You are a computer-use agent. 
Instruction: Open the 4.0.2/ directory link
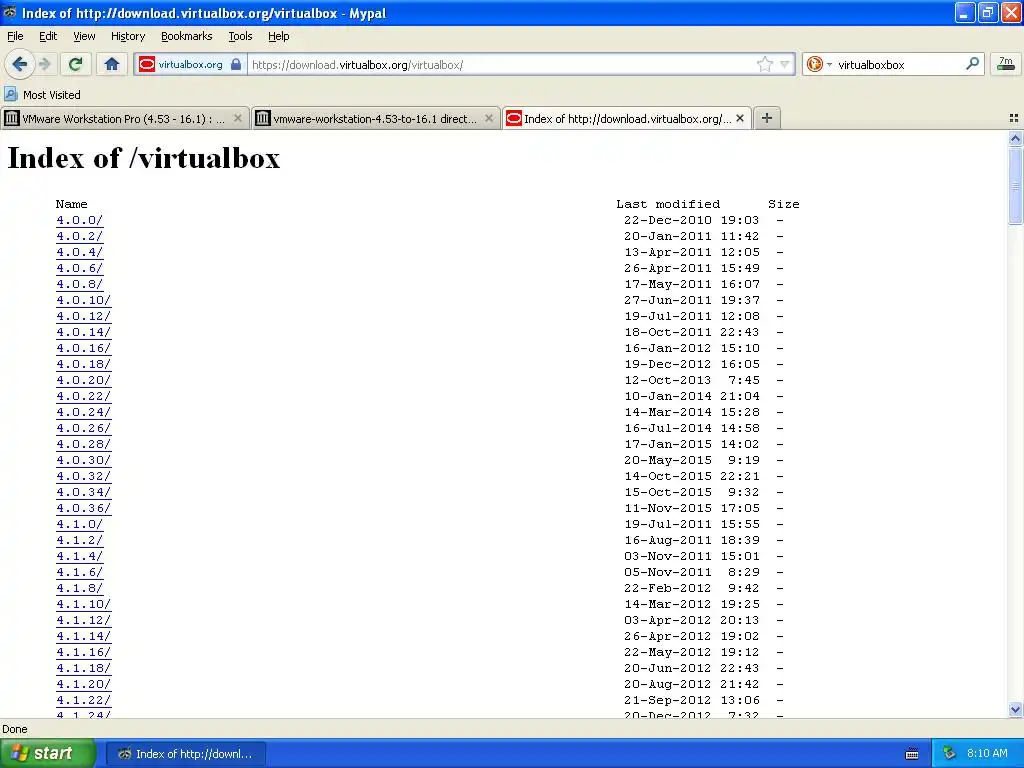click(79, 236)
